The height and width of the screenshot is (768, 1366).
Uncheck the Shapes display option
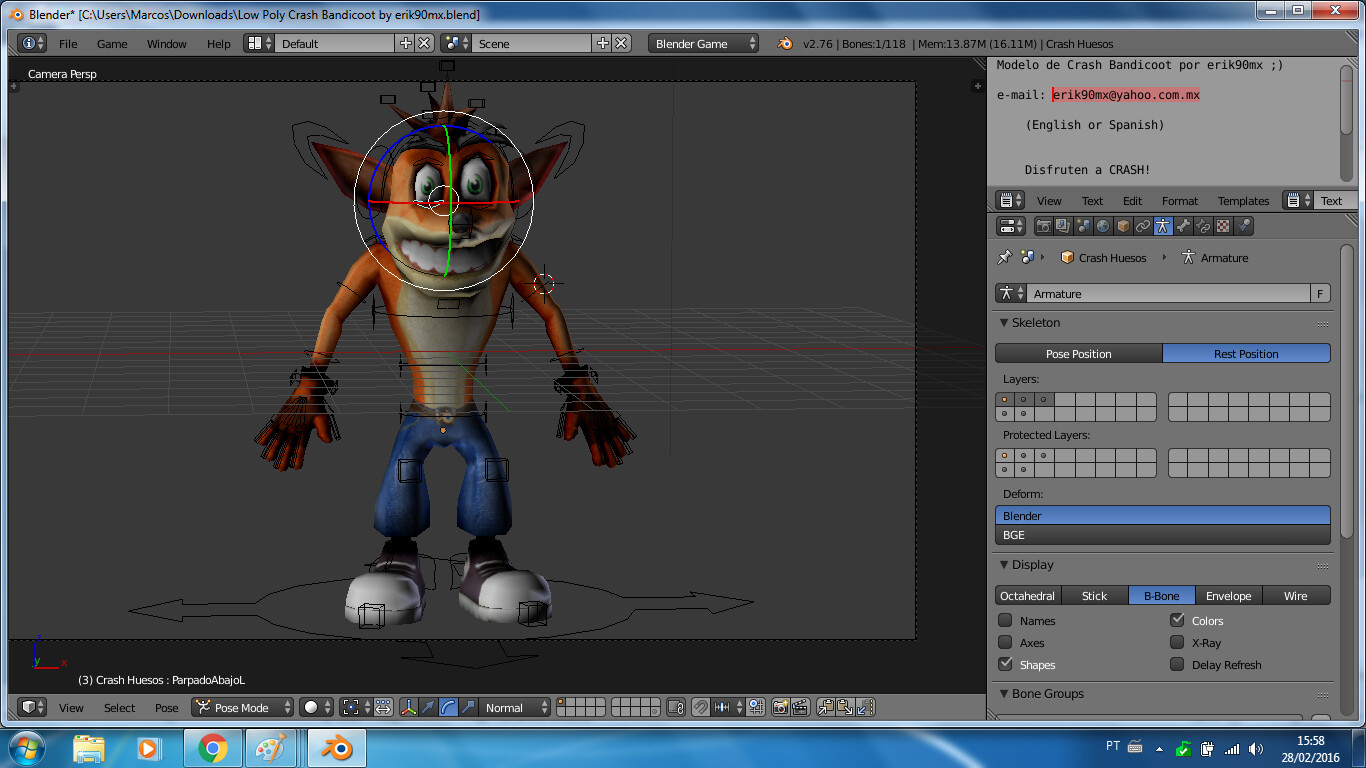pos(1005,665)
